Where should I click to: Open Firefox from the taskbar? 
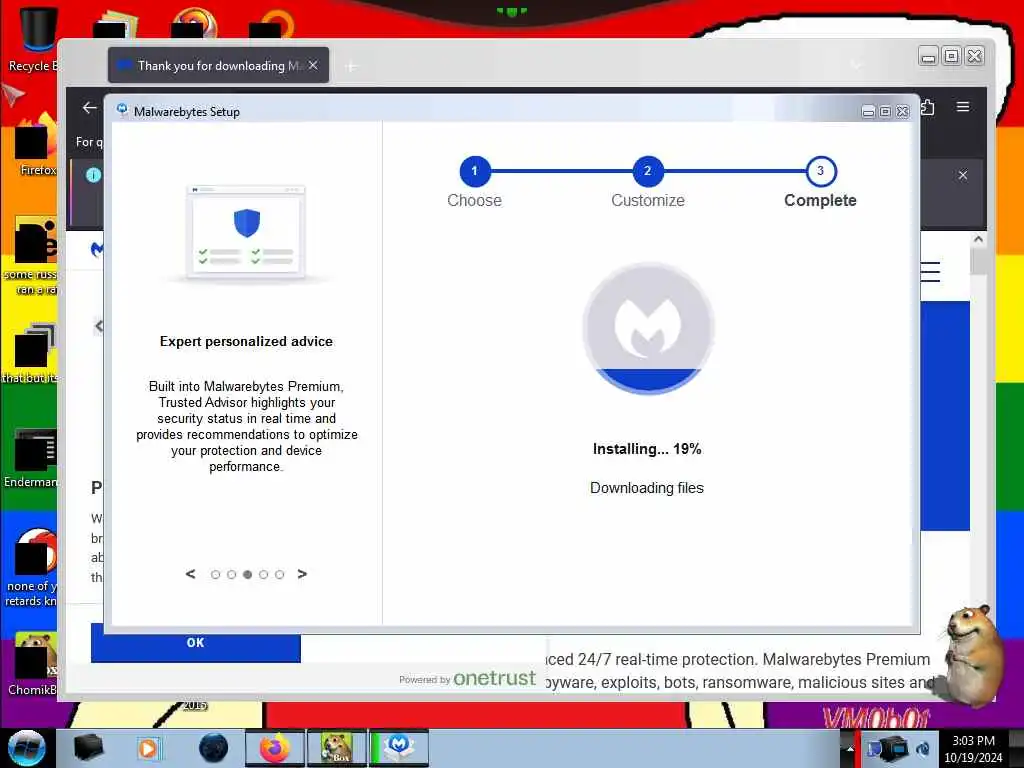pyautogui.click(x=275, y=748)
